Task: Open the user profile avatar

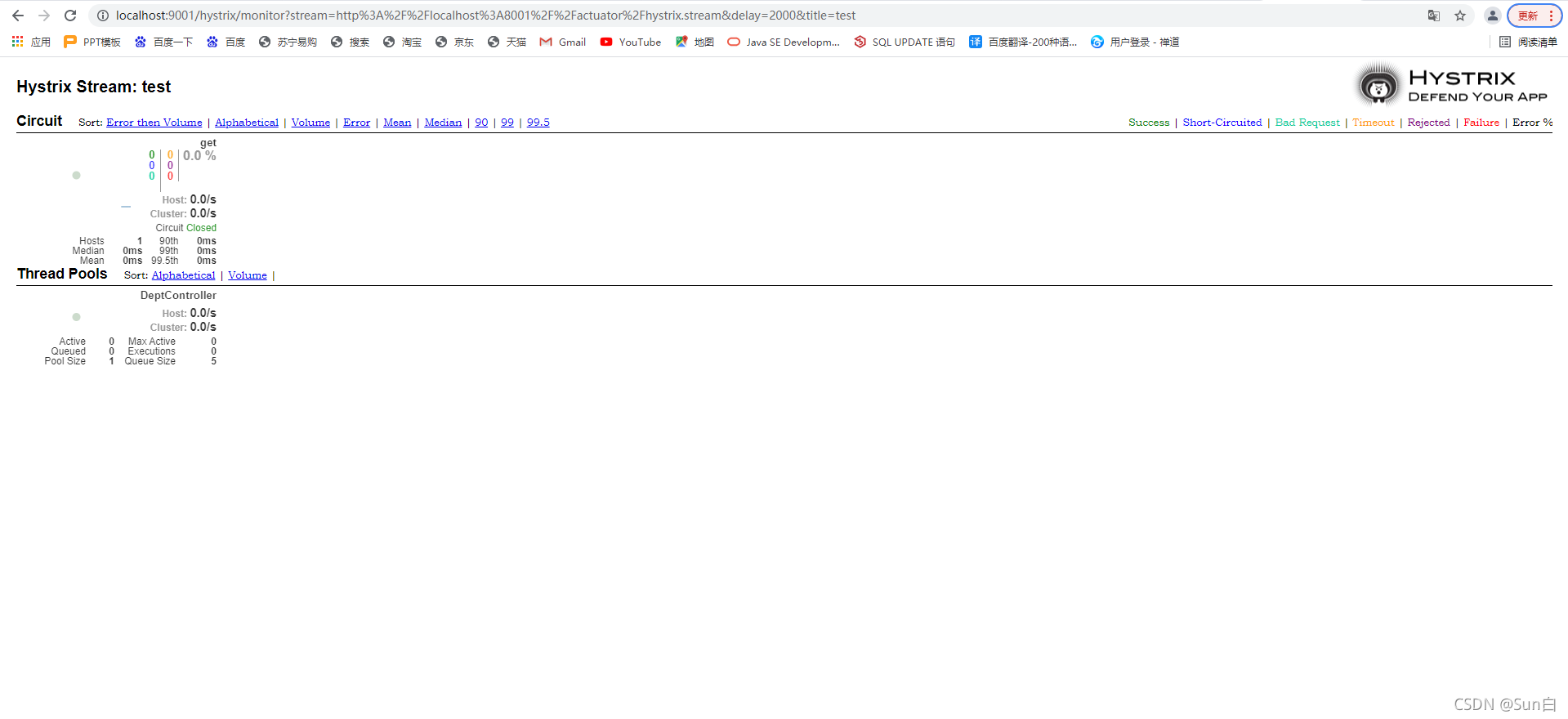Action: click(1493, 16)
